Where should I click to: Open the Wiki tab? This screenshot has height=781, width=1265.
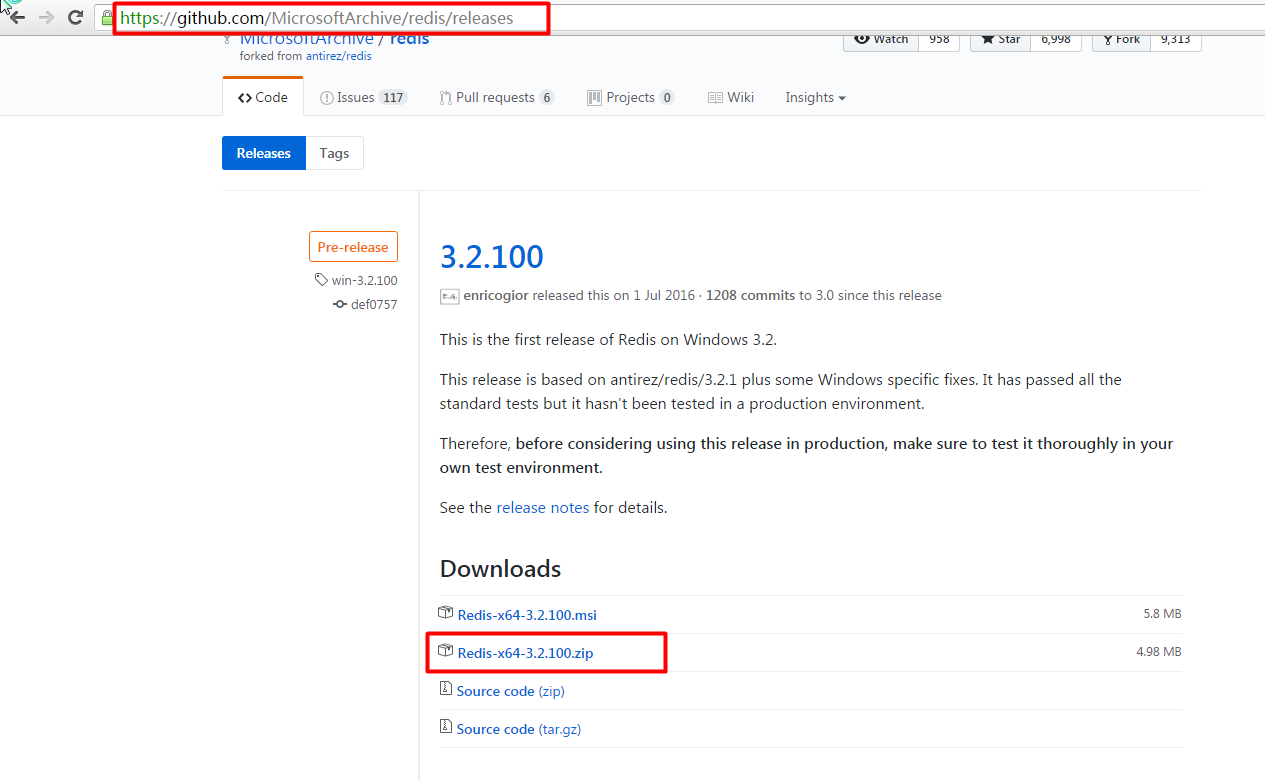(x=731, y=97)
